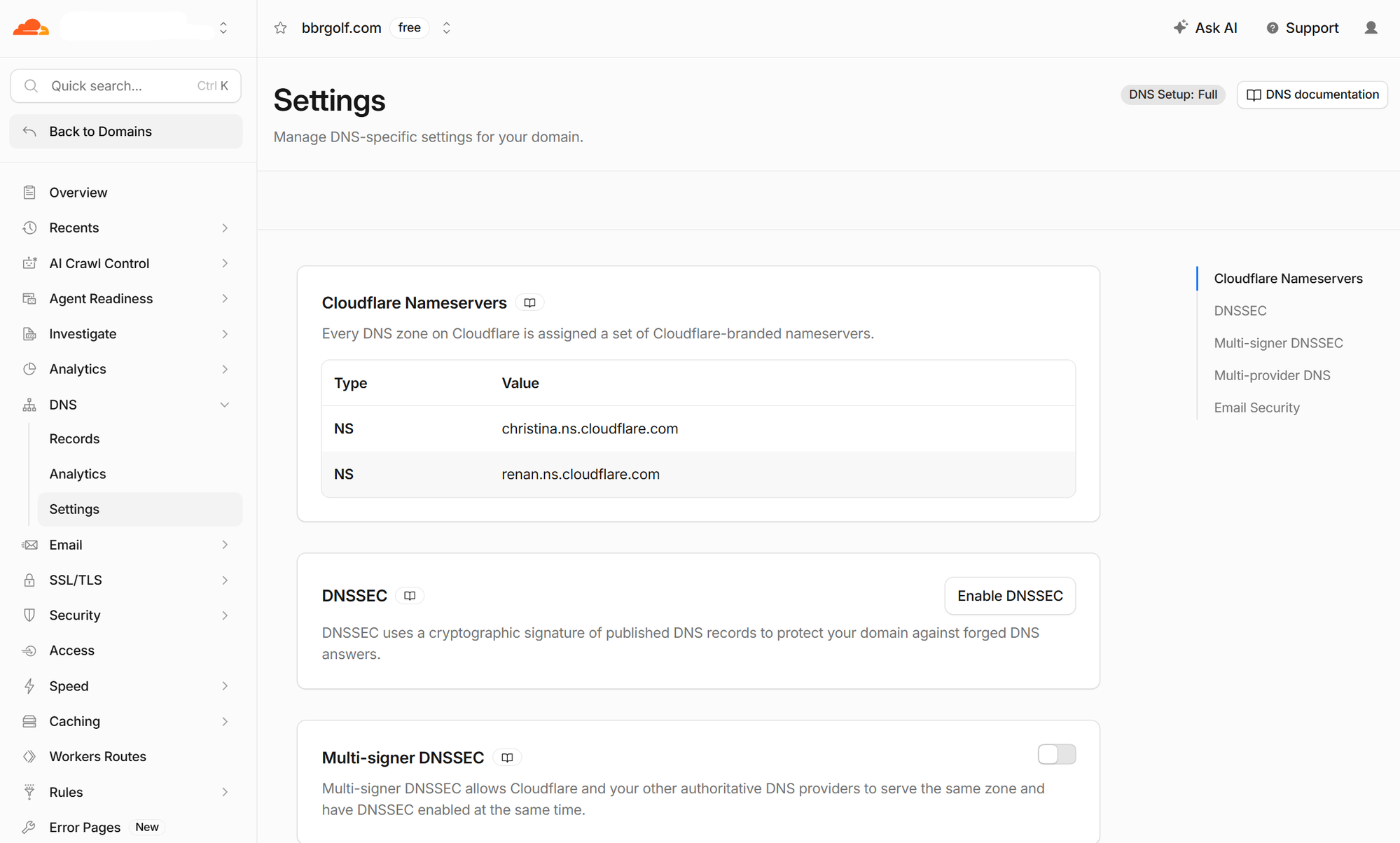1400x843 pixels.
Task: Click the Cloudflare logo
Action: [x=31, y=28]
